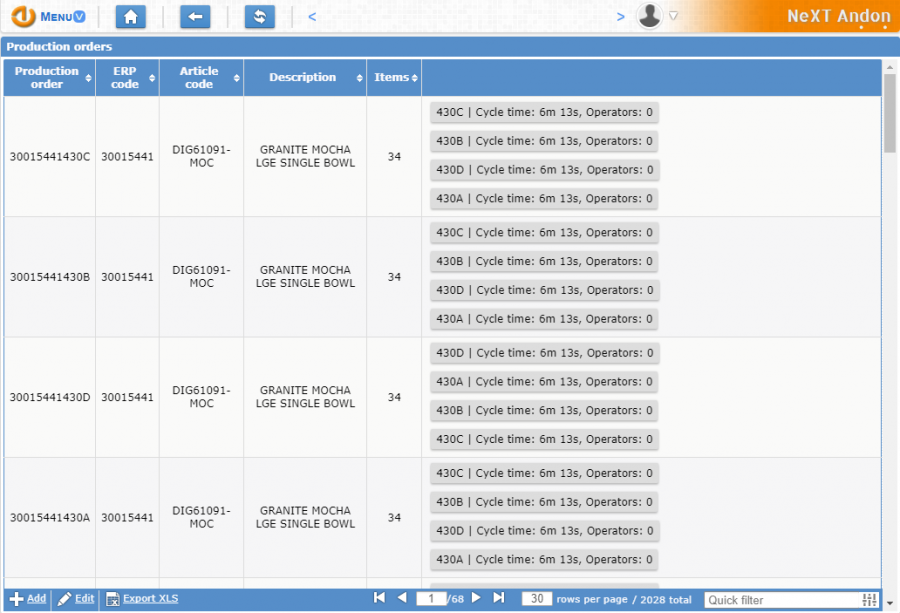Click inside the rows per page box
900x613 pixels.
tap(537, 597)
